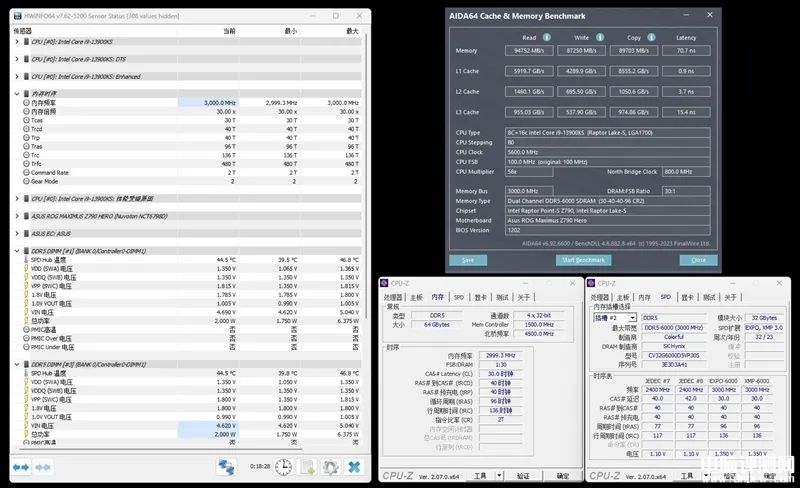
Task: Click the Memory Read value 94752 MB/s
Action: coord(529,51)
